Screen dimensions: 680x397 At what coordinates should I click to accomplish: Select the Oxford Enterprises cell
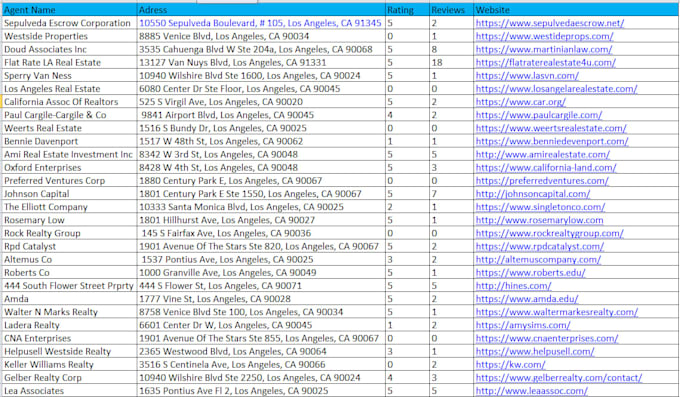69,167
